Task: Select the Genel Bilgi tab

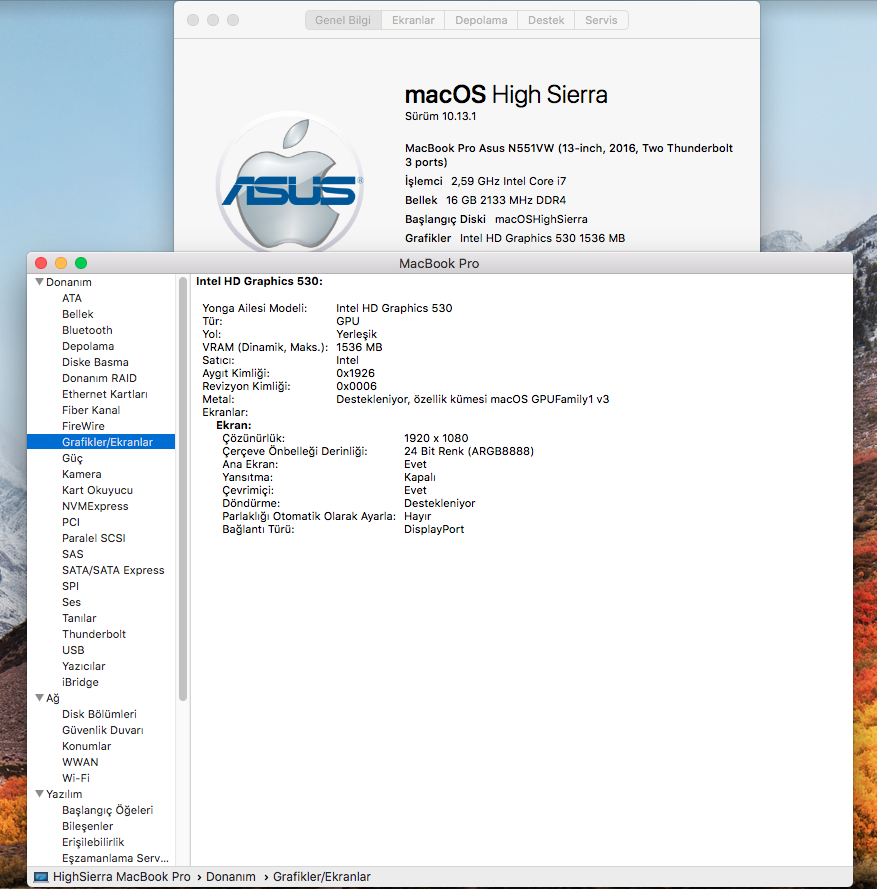Action: click(x=343, y=20)
